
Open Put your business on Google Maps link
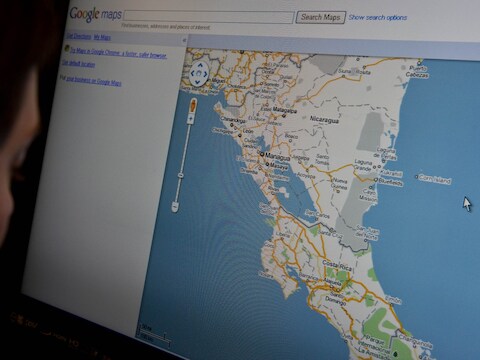(94, 80)
